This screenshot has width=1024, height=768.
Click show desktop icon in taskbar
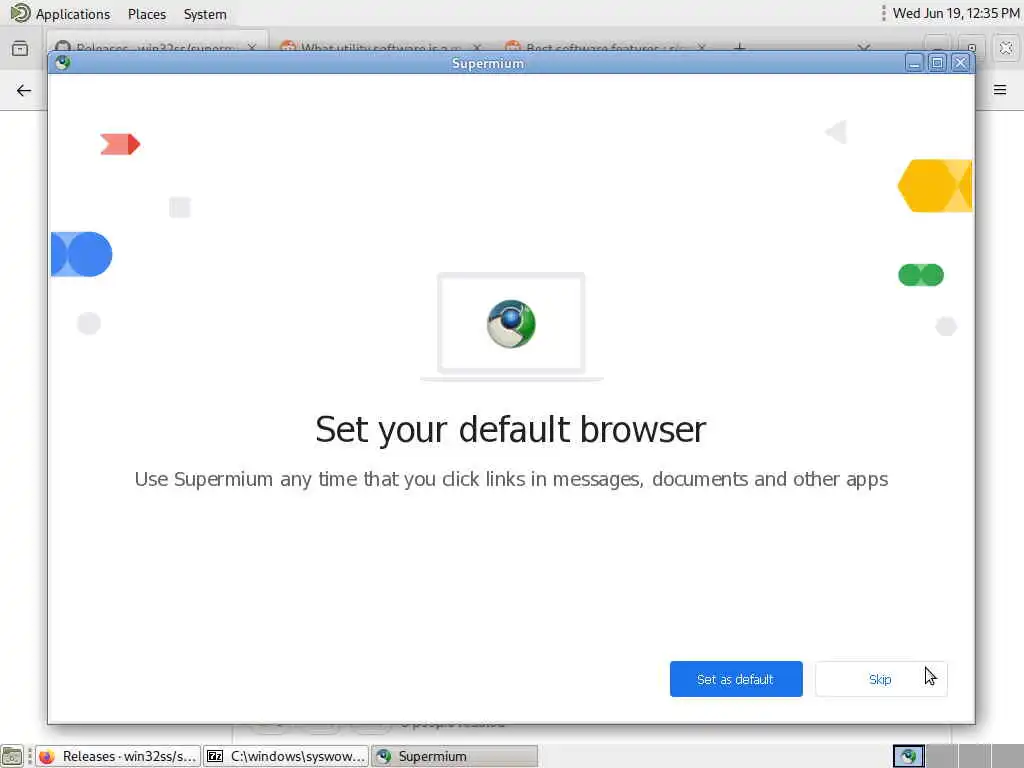[12, 756]
